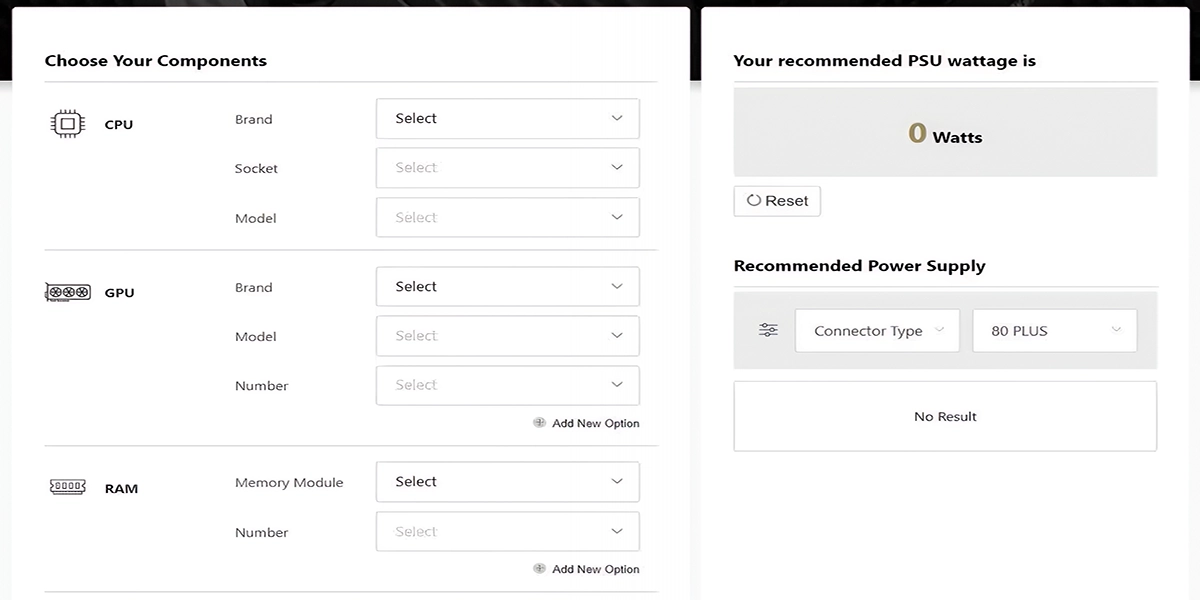Open the CPU Brand dropdown
The height and width of the screenshot is (600, 1200).
pos(507,118)
